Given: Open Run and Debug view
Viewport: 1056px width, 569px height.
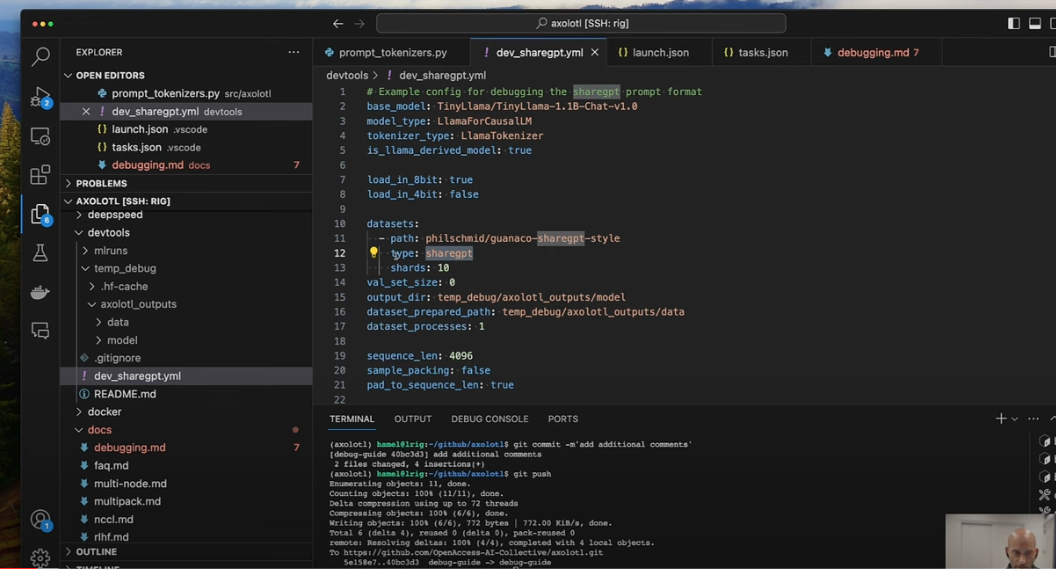Looking at the screenshot, I should tap(40, 97).
